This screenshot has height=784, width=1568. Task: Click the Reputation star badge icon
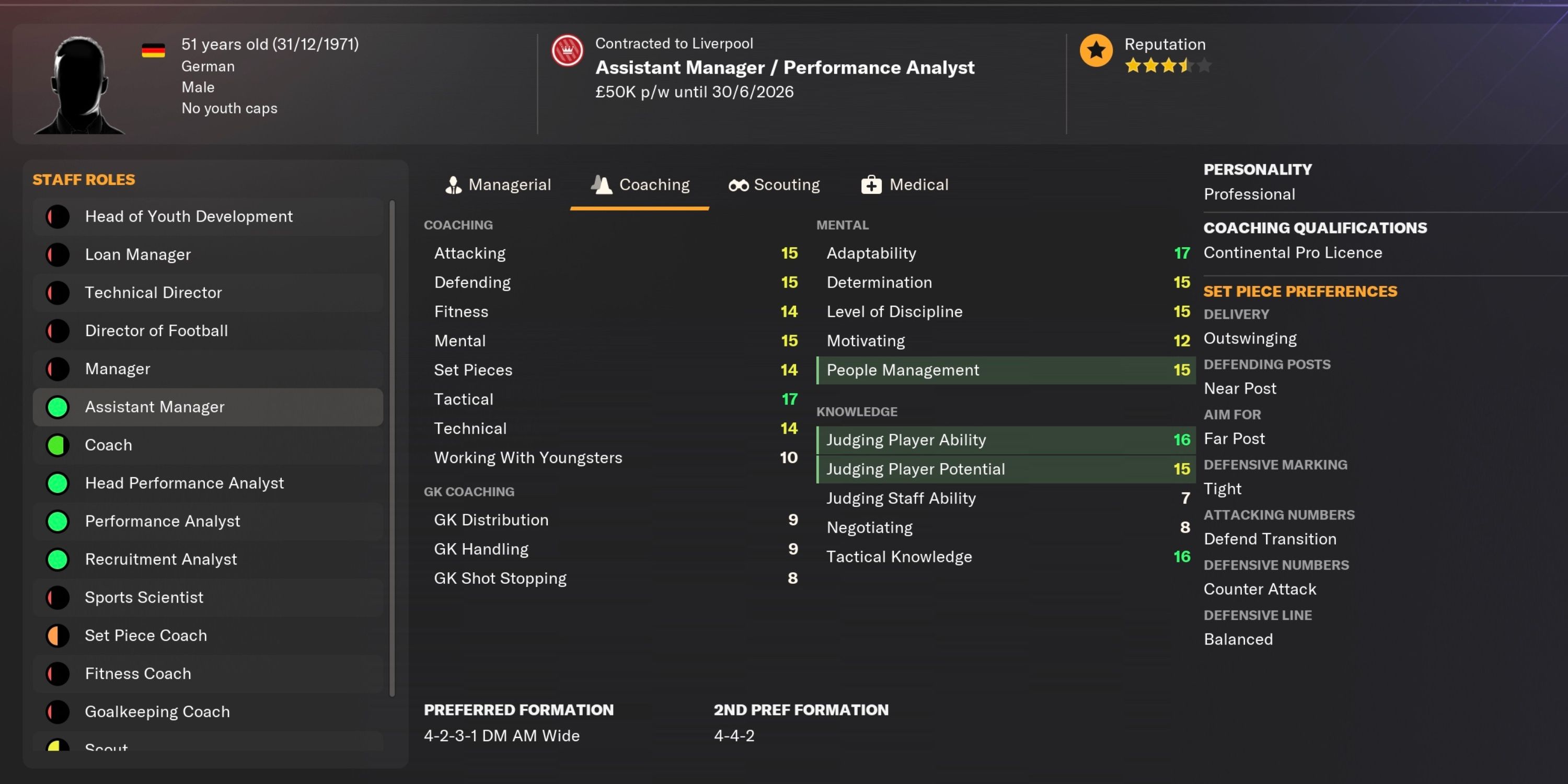click(1096, 51)
